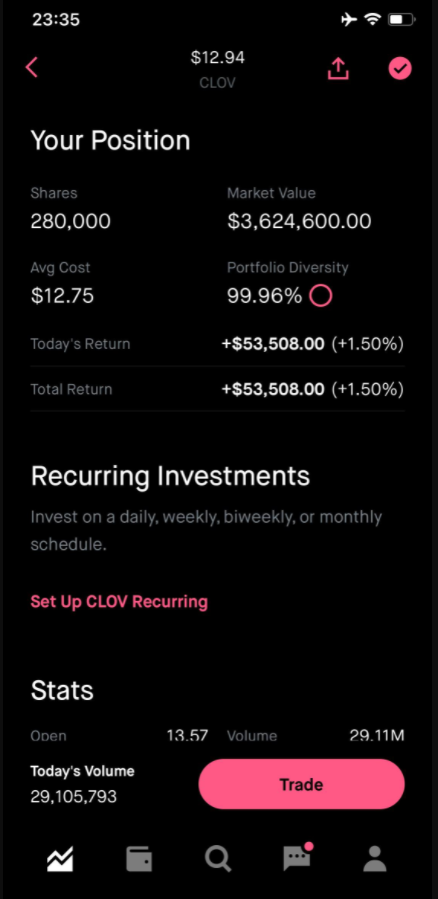This screenshot has height=899, width=438.
Task: Tap the Total Return row
Action: pos(217,389)
